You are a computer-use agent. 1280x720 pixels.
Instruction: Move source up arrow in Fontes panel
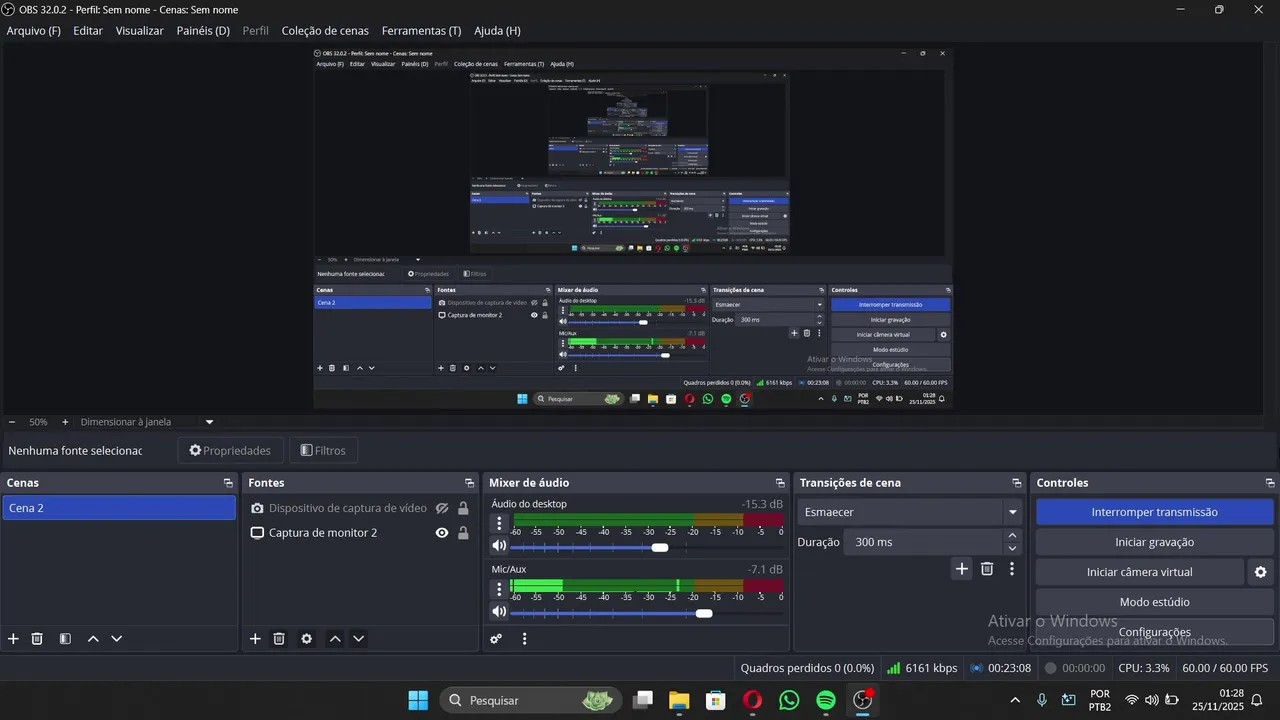coord(335,639)
